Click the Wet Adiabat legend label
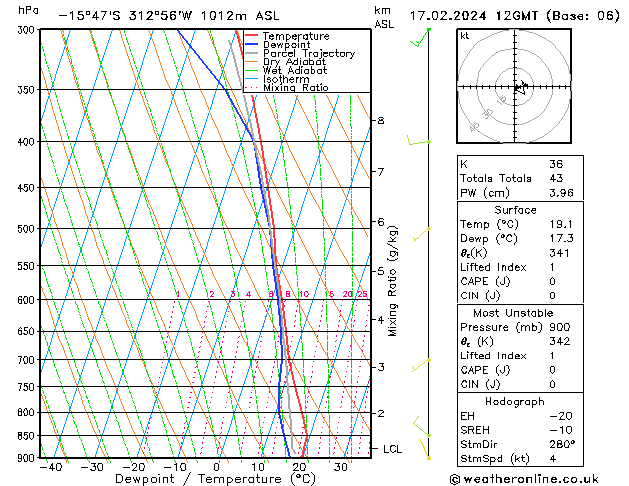 coord(295,70)
